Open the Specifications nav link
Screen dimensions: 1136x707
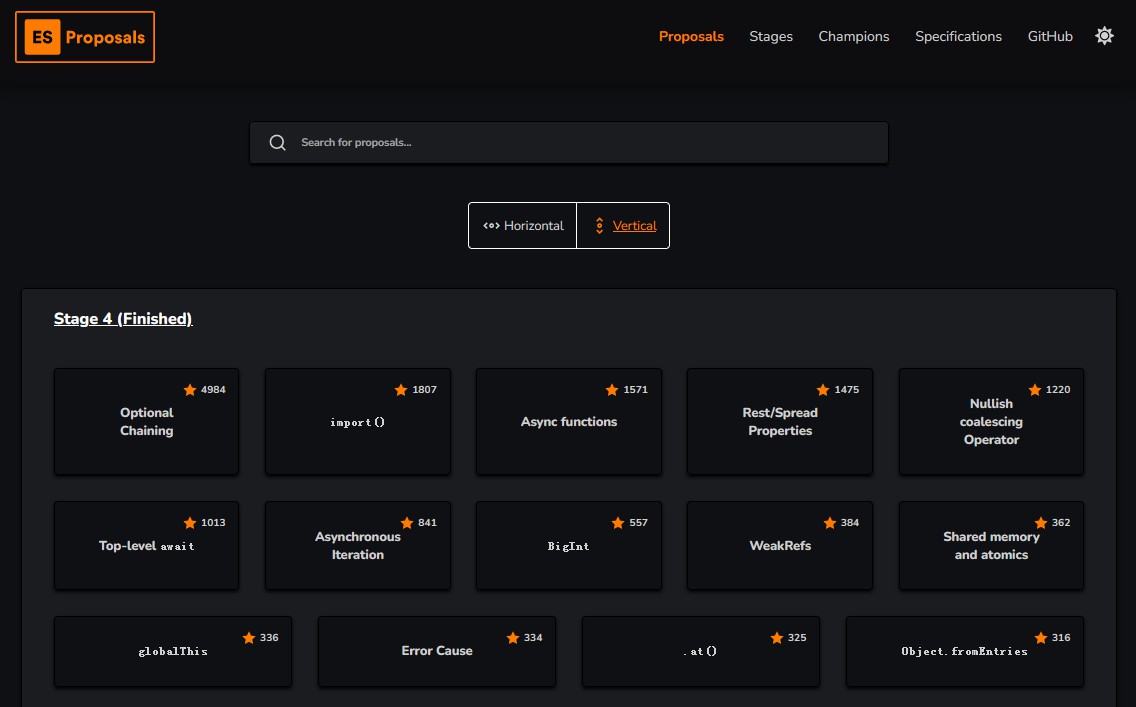[958, 36]
